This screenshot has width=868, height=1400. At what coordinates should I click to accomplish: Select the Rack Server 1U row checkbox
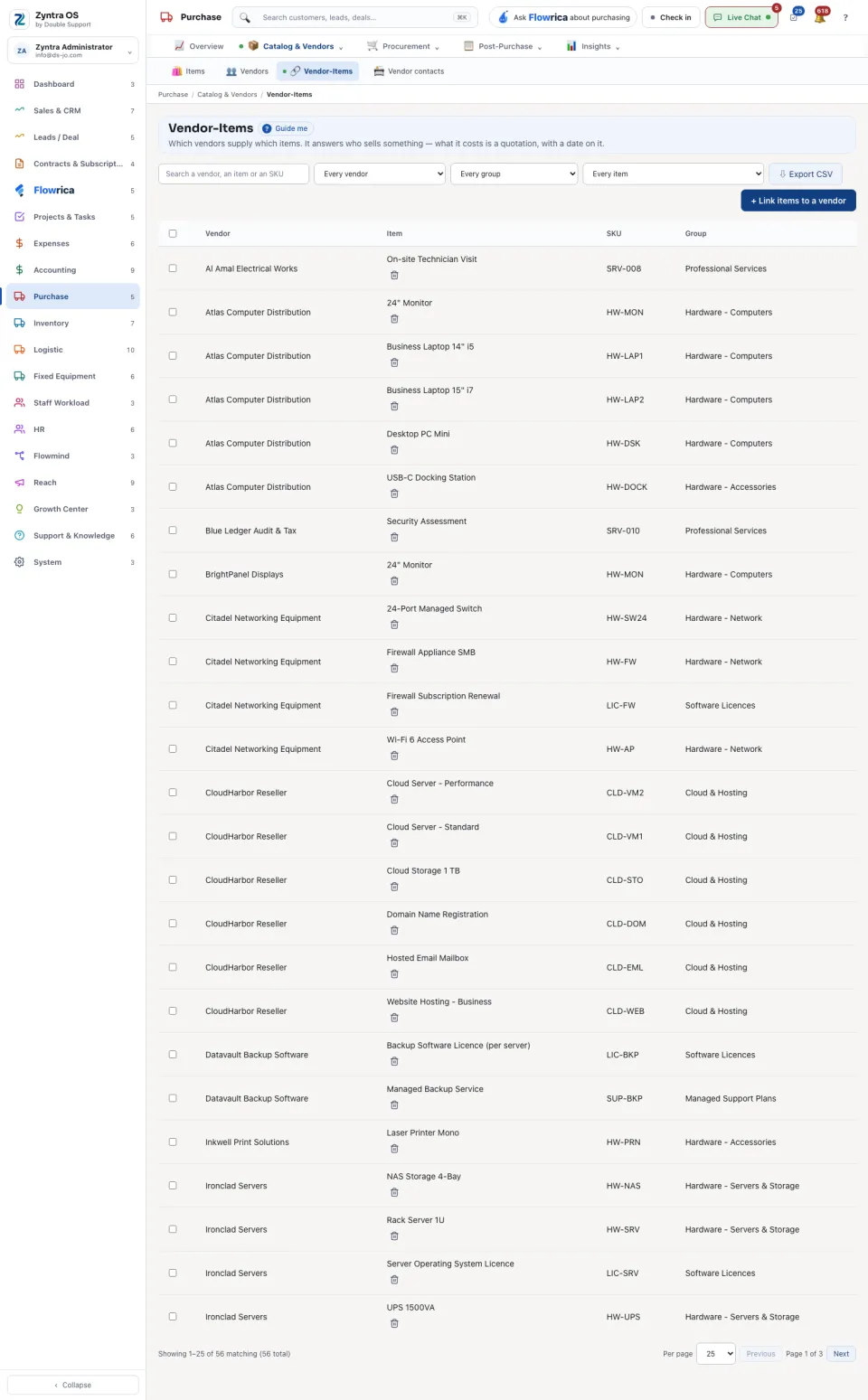[173, 1229]
